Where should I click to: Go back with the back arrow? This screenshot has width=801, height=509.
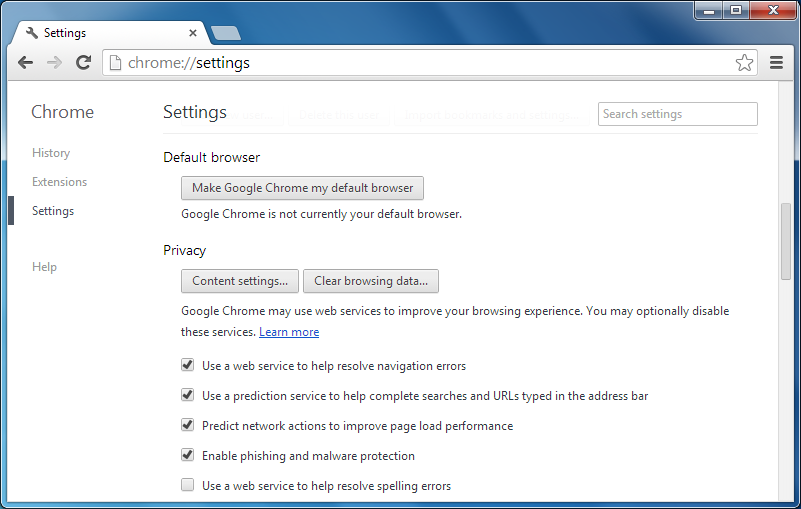pyautogui.click(x=25, y=63)
